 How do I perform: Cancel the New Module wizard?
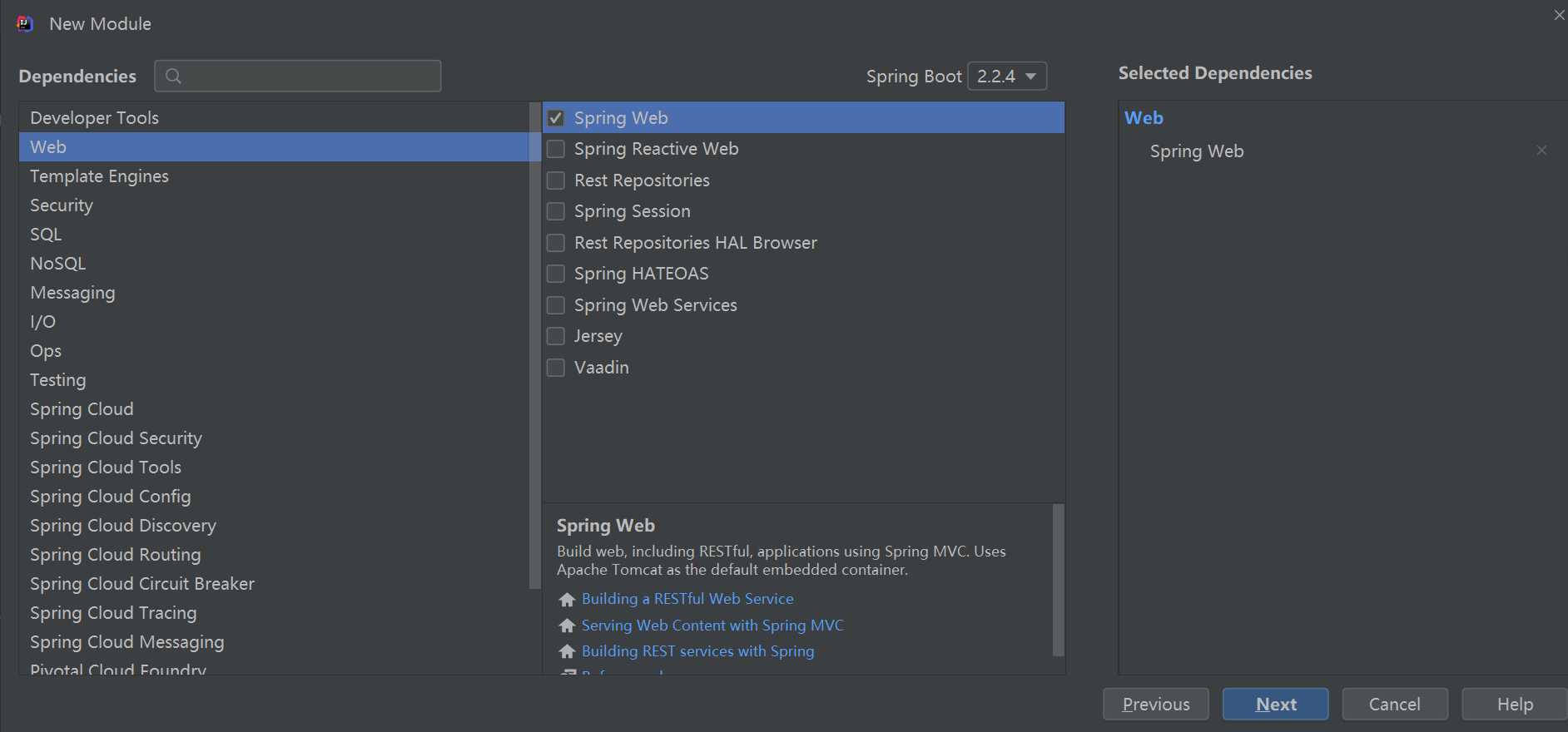1395,705
